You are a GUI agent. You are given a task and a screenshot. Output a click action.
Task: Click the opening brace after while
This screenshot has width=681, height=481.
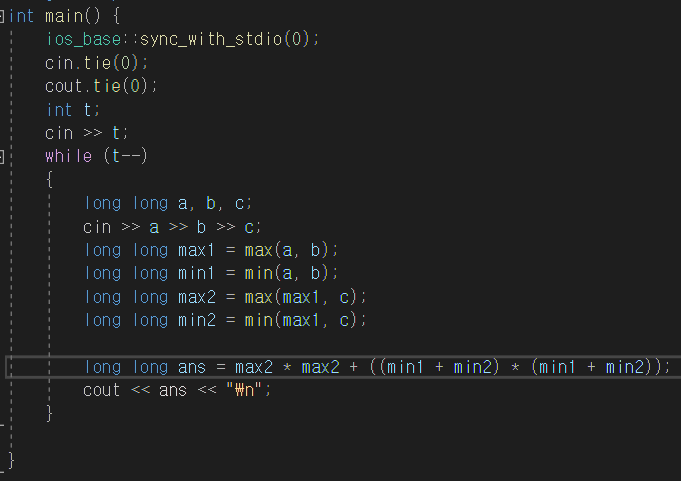(50, 179)
